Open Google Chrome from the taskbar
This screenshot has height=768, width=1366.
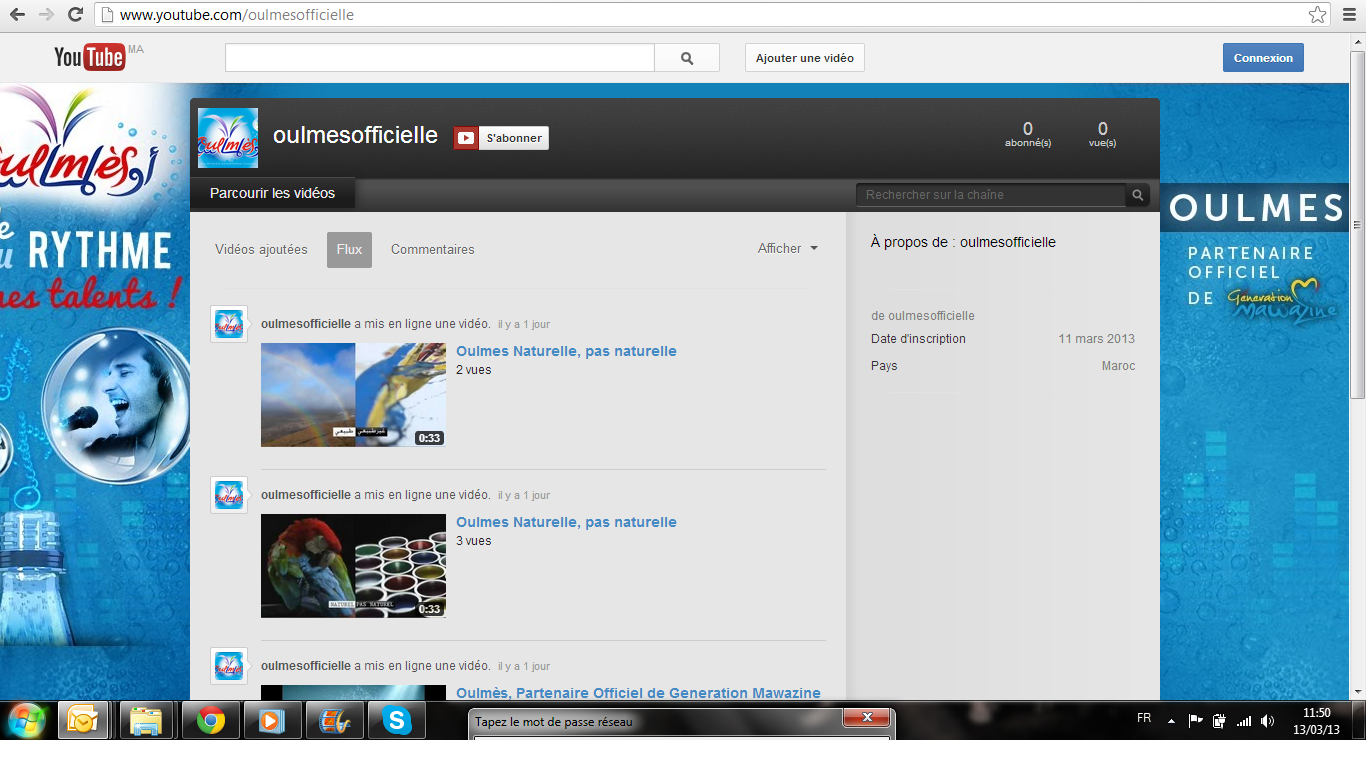click(210, 720)
